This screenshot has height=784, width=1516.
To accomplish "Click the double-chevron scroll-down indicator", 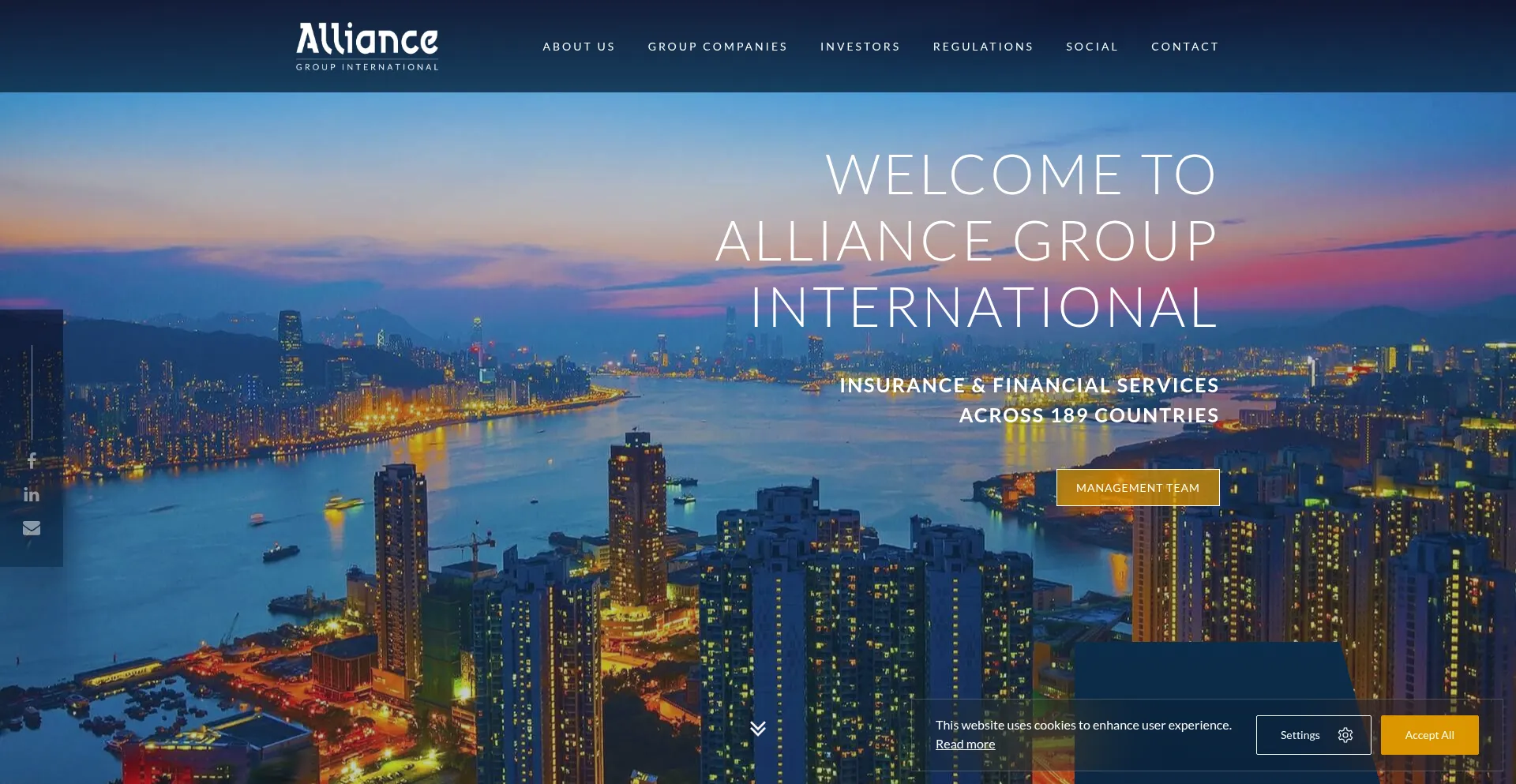I will coord(759,729).
